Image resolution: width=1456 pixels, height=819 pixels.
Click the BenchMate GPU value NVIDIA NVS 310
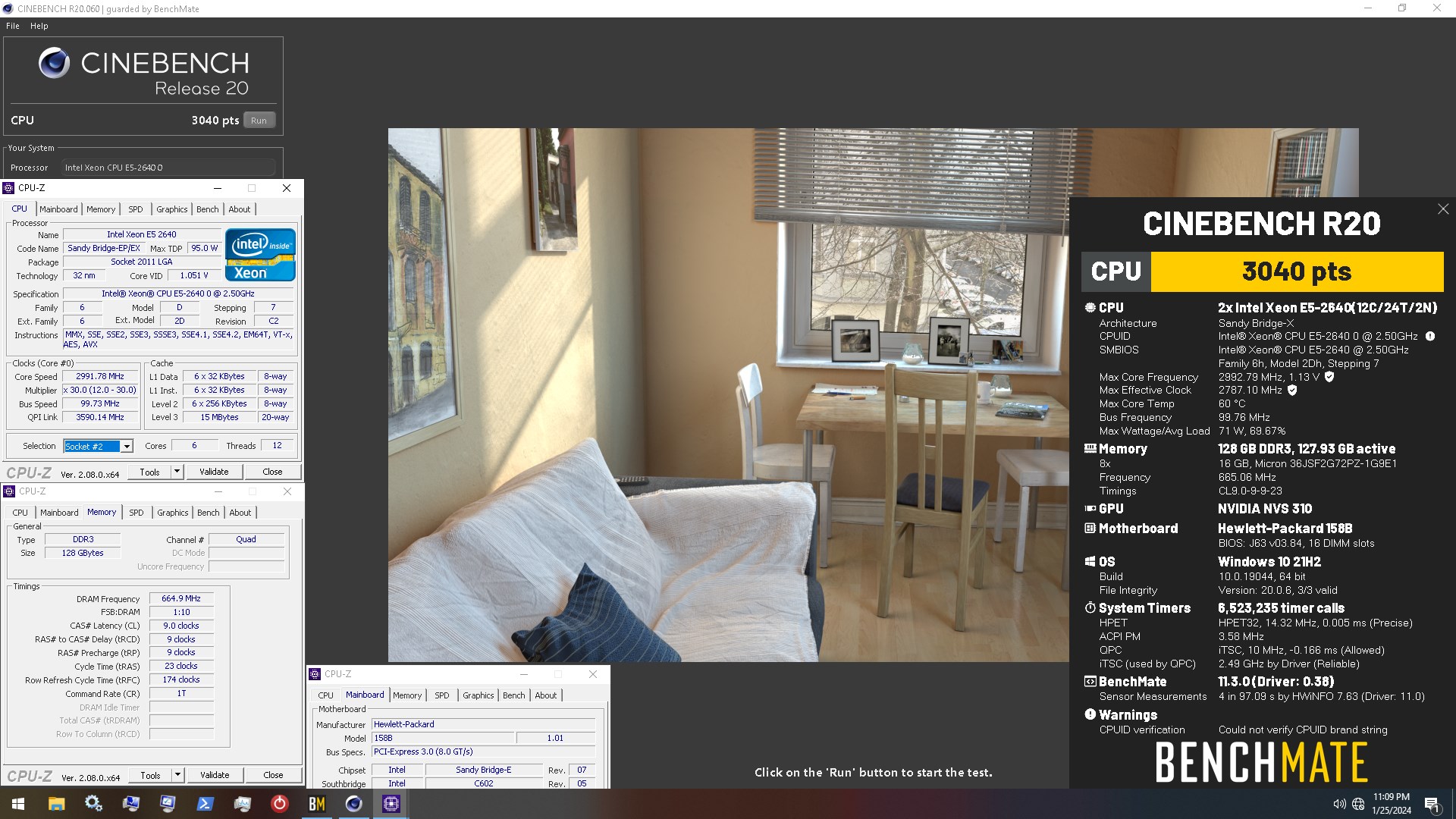point(1264,509)
